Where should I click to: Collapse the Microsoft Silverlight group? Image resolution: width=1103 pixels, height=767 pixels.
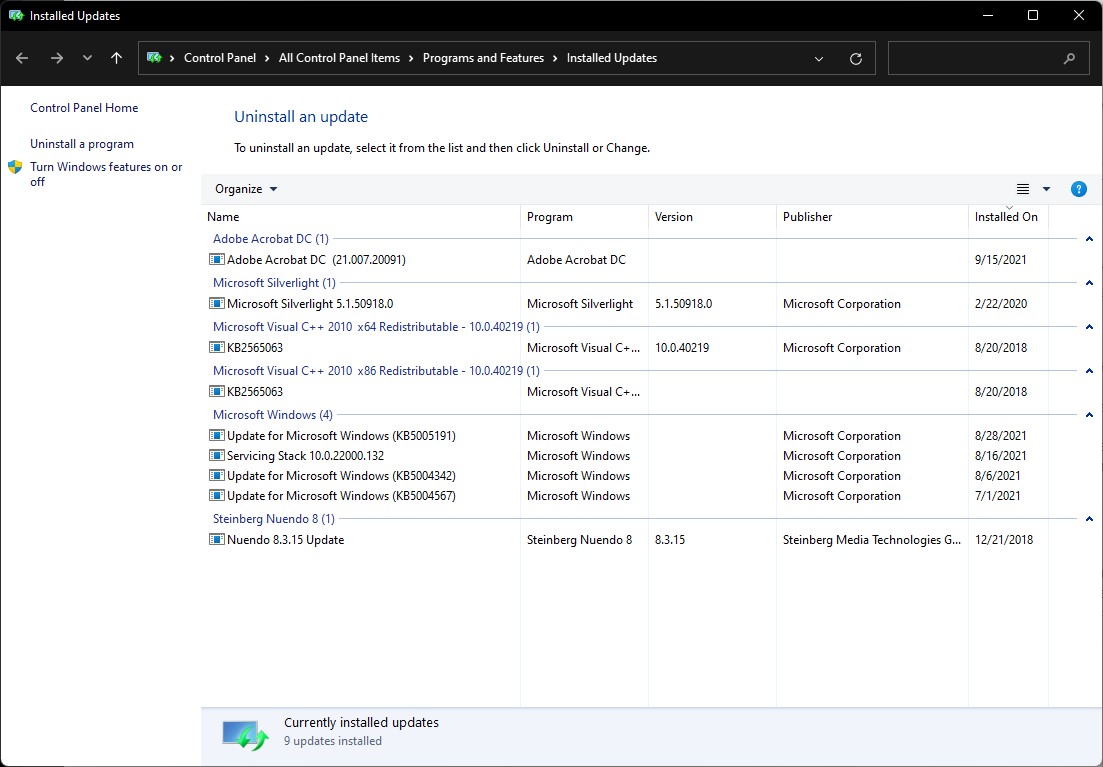[1089, 283]
